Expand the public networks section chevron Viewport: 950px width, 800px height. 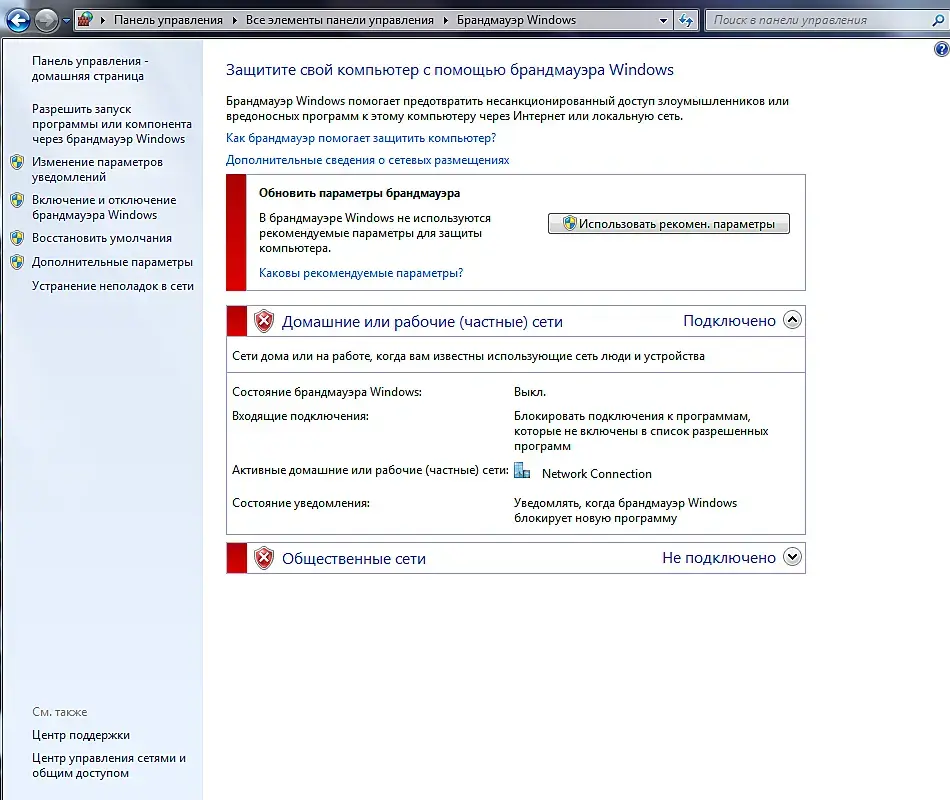[792, 556]
